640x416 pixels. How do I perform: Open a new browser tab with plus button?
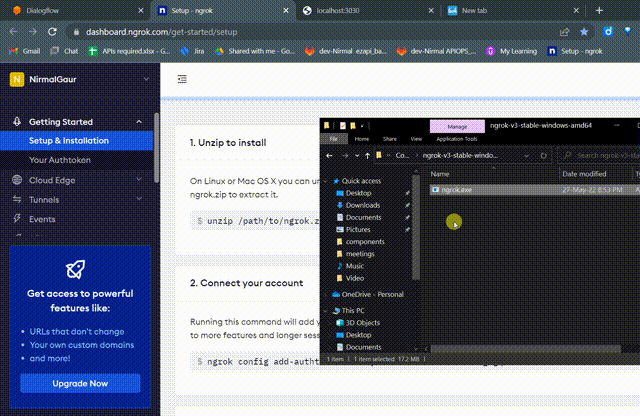pos(599,11)
